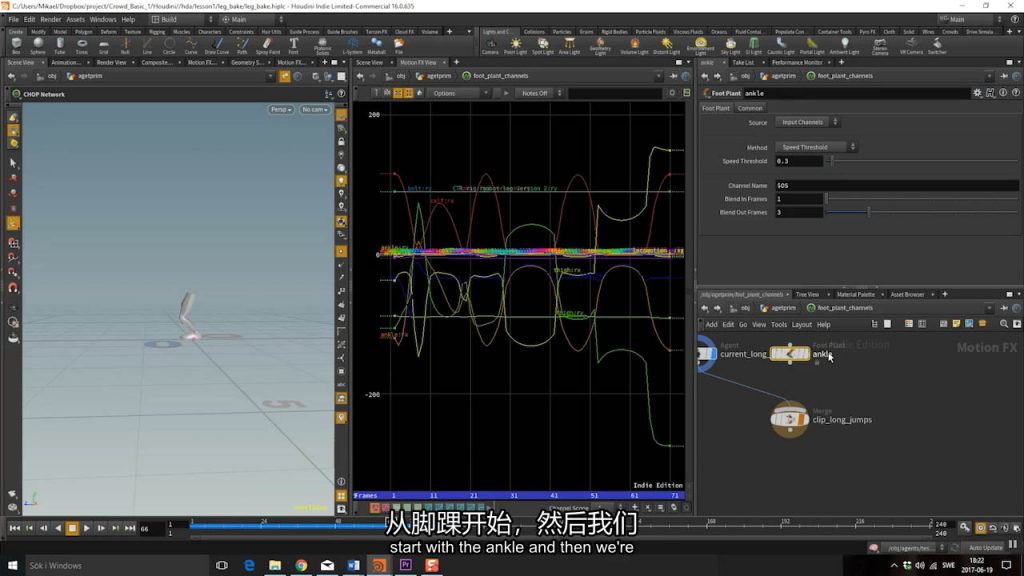
Task: Select the Tube shelf tool
Action: [59, 46]
